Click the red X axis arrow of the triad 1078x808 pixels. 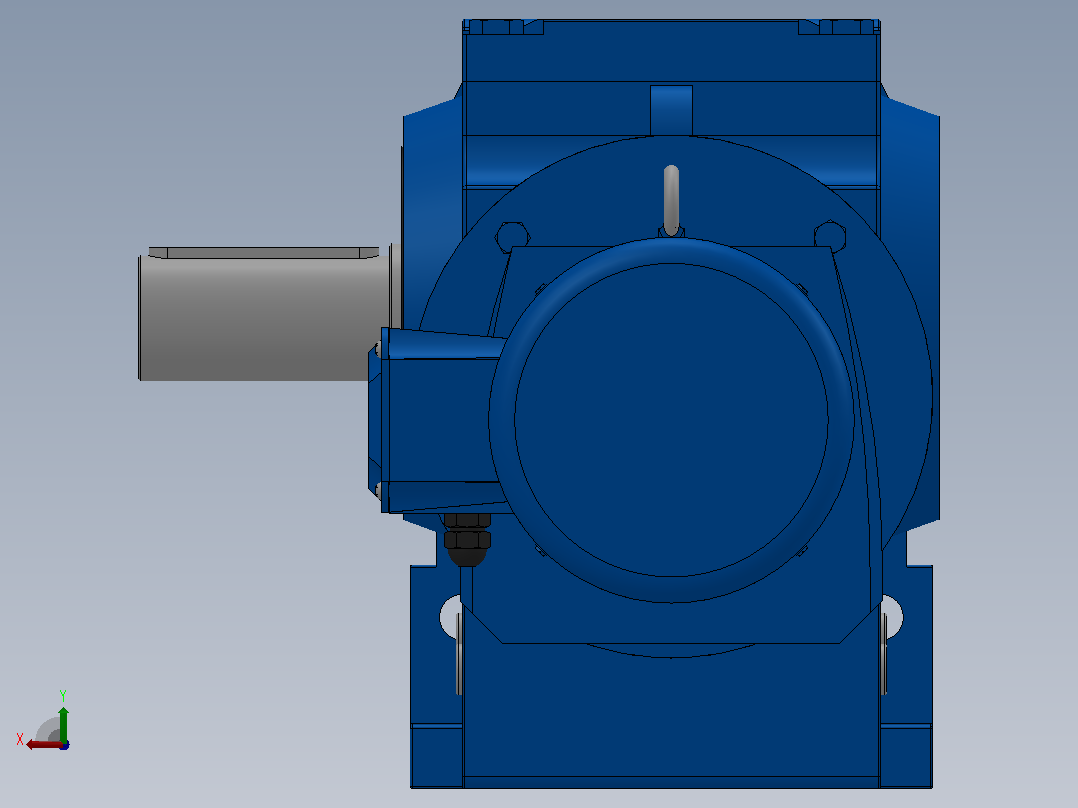click(x=44, y=745)
